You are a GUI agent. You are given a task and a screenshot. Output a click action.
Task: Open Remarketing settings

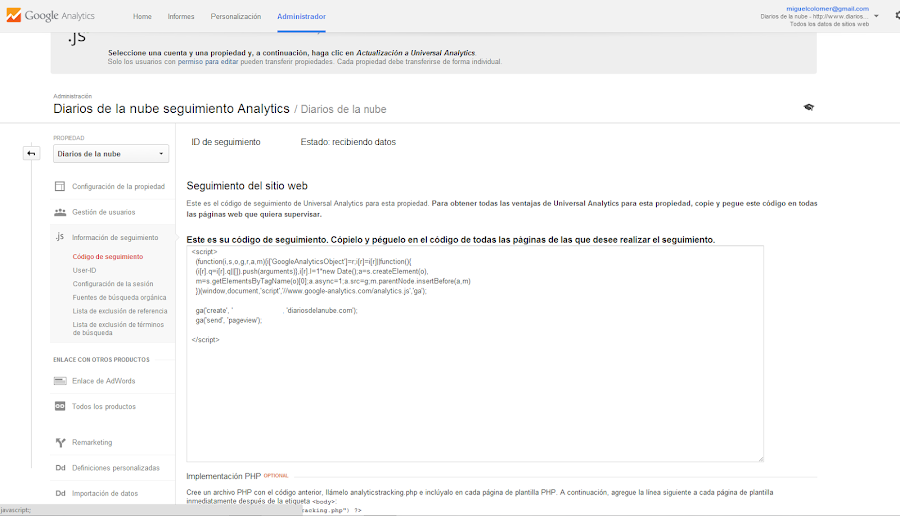click(x=92, y=443)
